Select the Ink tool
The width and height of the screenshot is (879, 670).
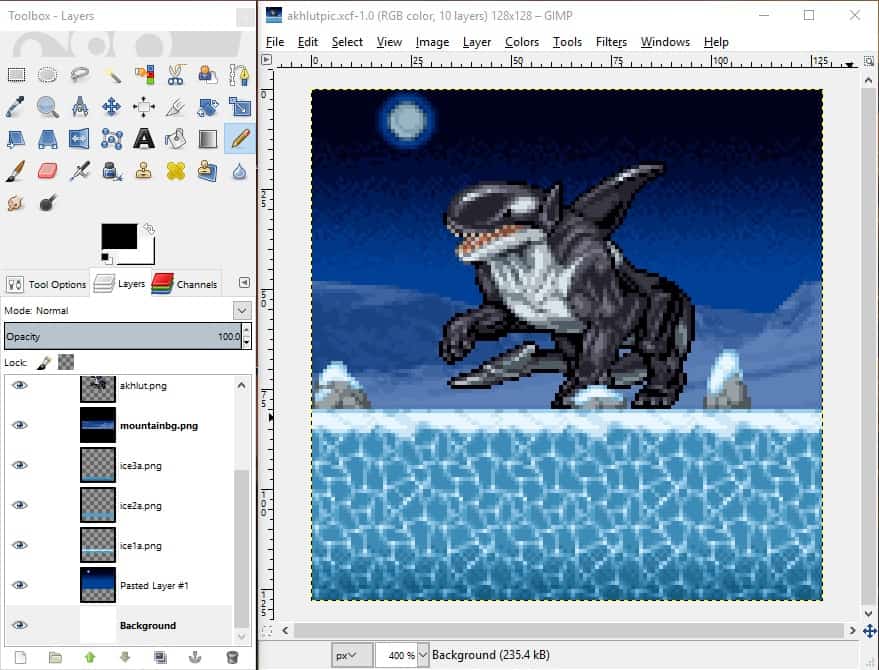[112, 171]
